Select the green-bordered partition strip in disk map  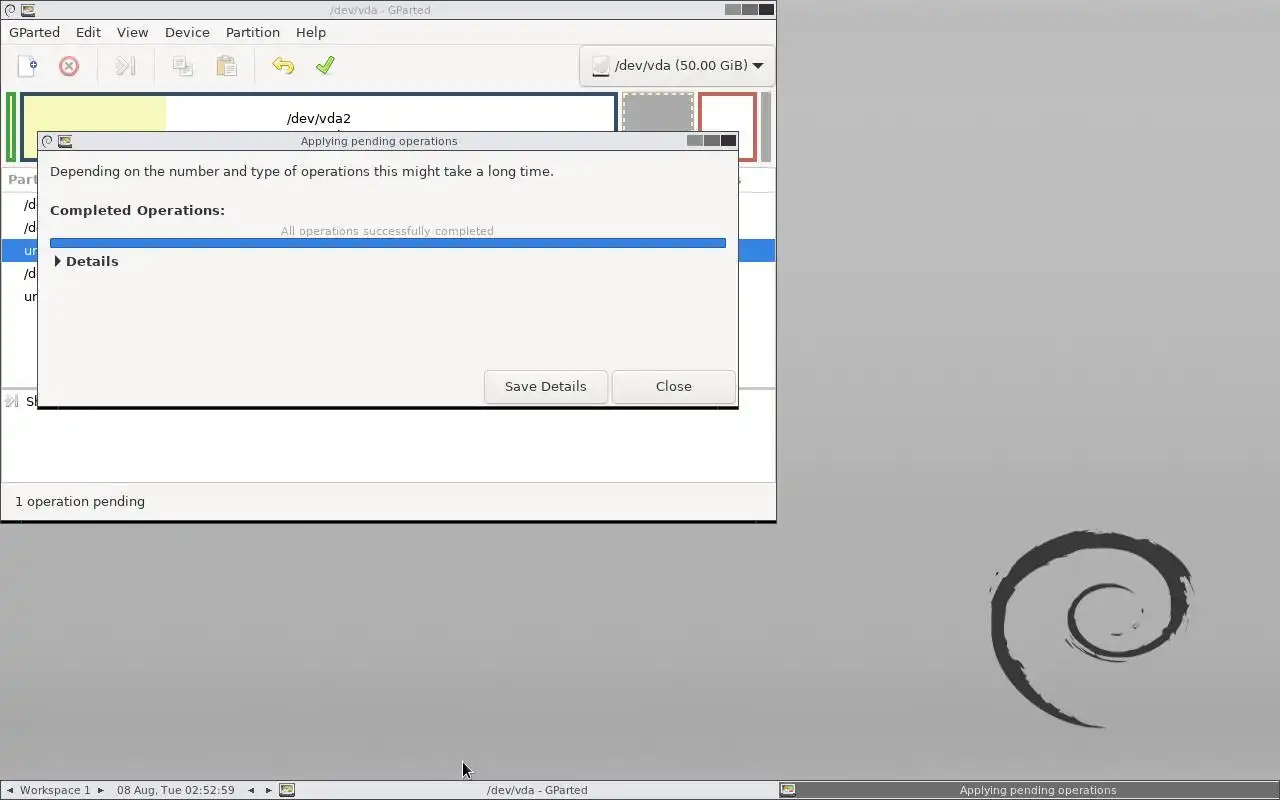[x=11, y=127]
